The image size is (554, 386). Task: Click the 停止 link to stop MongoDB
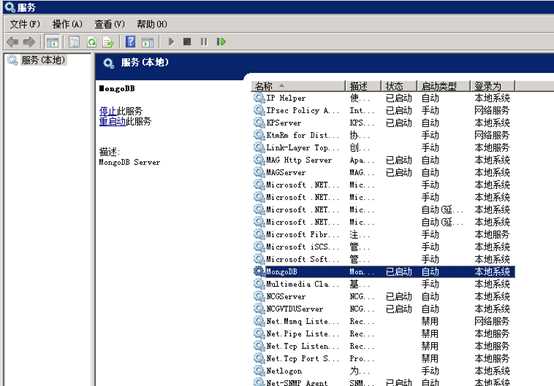108,111
